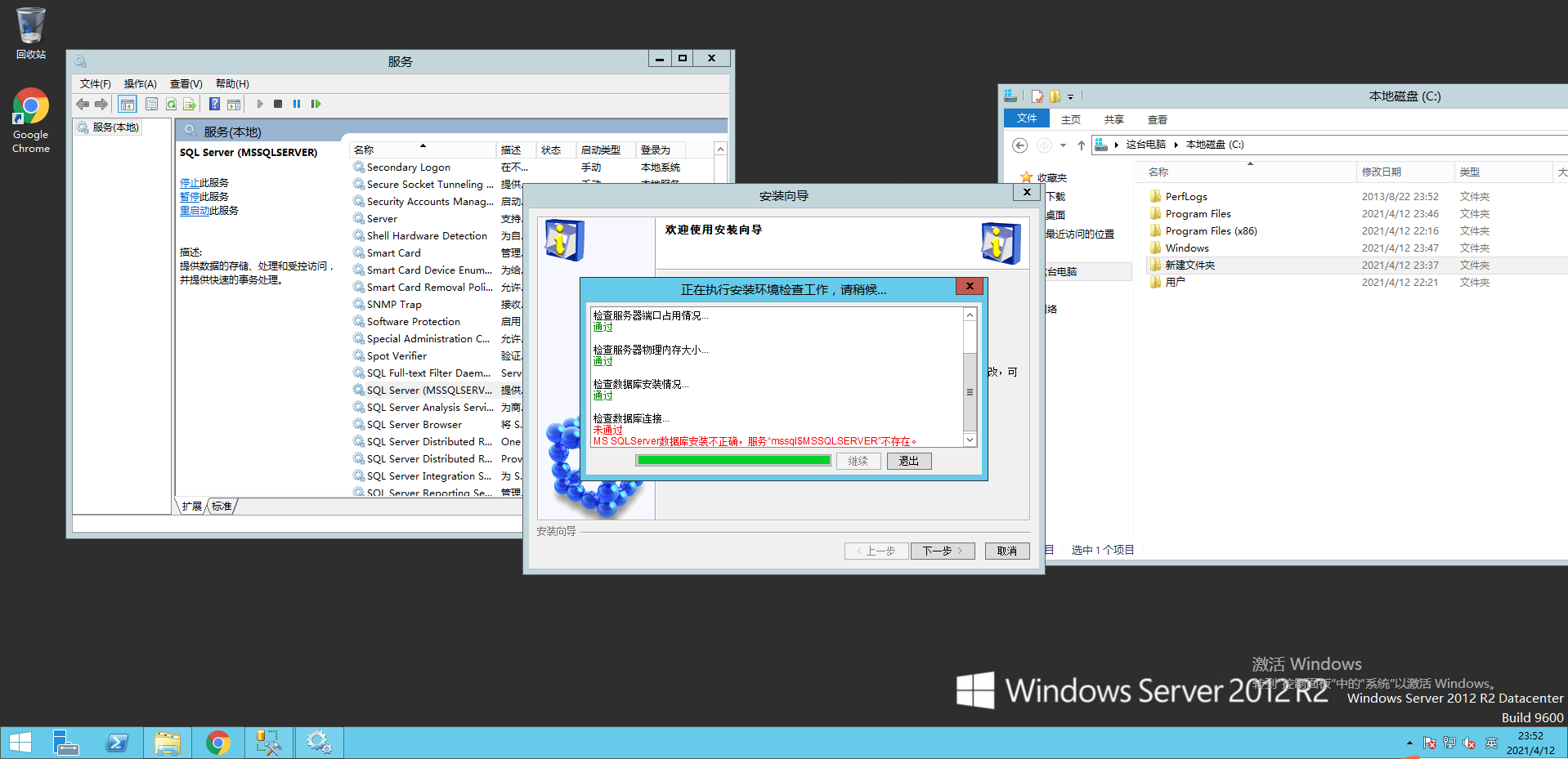Click the New Folder icon in Explorer's title bar
1568x759 pixels.
point(1055,96)
